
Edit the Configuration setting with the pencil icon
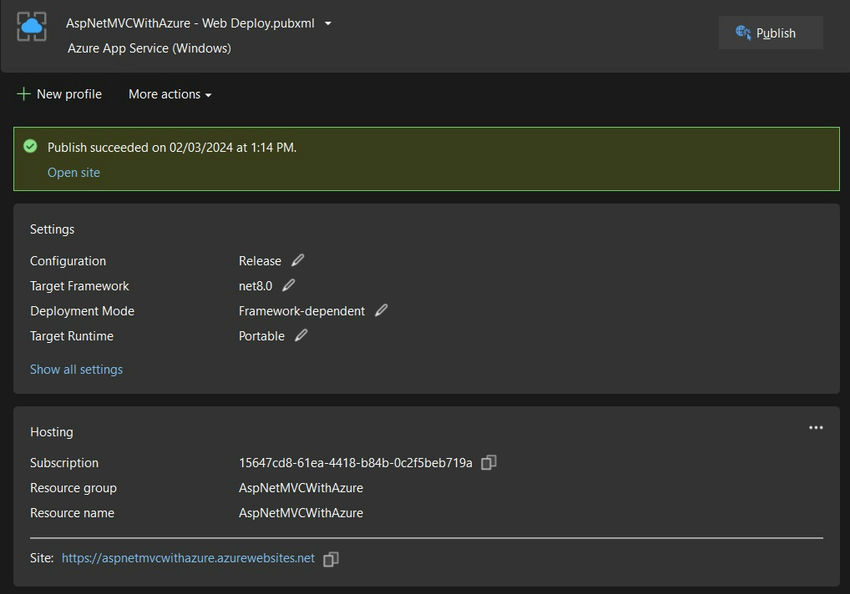tap(297, 260)
